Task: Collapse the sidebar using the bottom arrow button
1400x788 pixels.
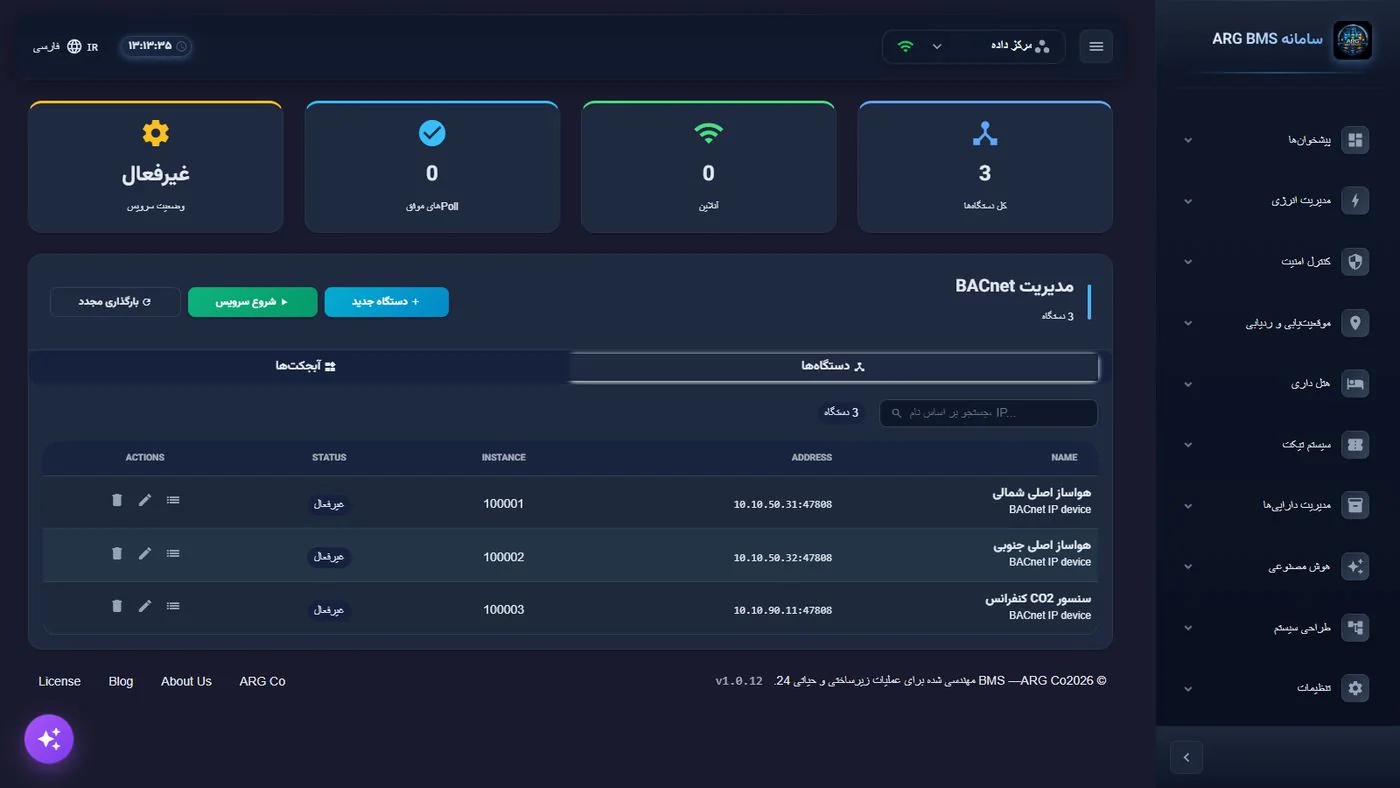Action: [1186, 757]
